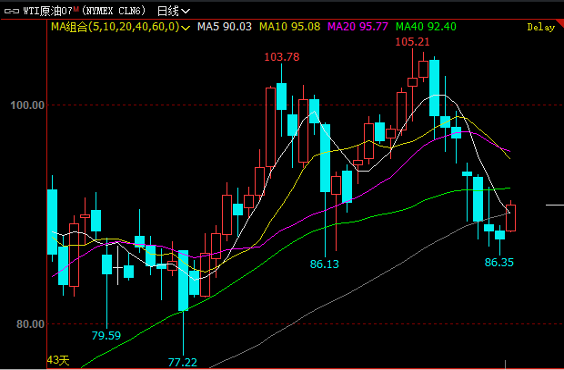Click the MA5 90.03 indicator value
This screenshot has height=370, width=564.
[x=224, y=27]
